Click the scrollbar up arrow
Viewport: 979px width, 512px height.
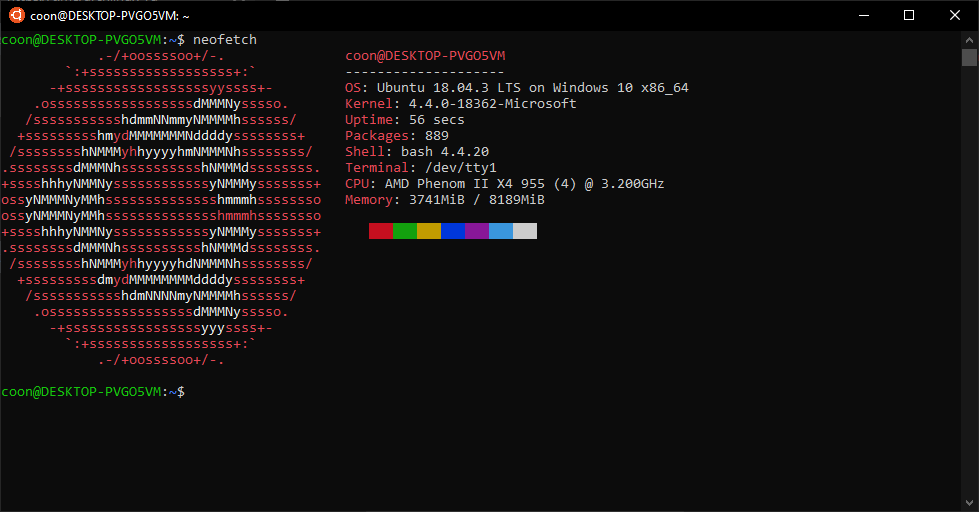click(x=969, y=40)
